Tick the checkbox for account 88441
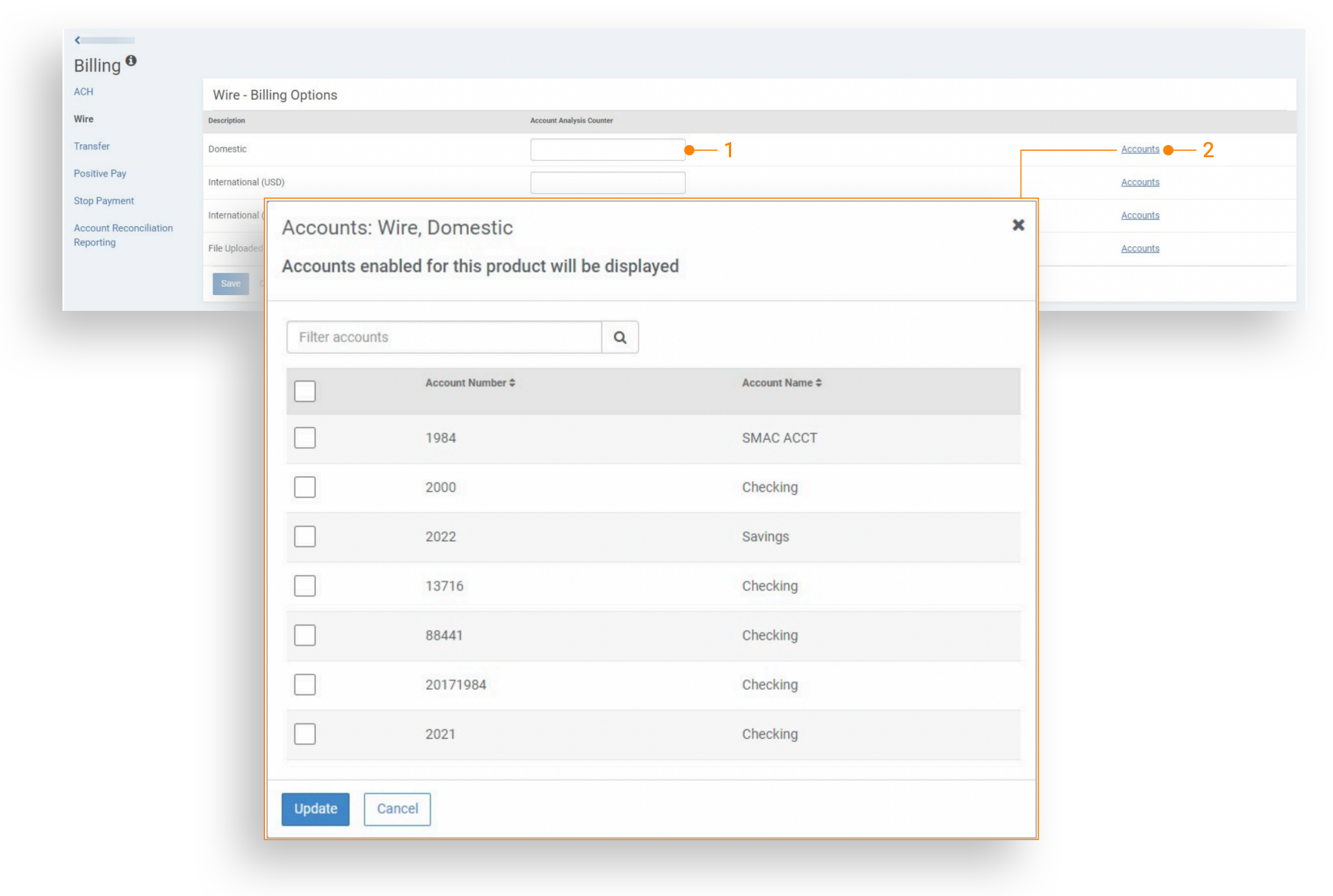Screen dimensions: 1333x896 click(305, 635)
